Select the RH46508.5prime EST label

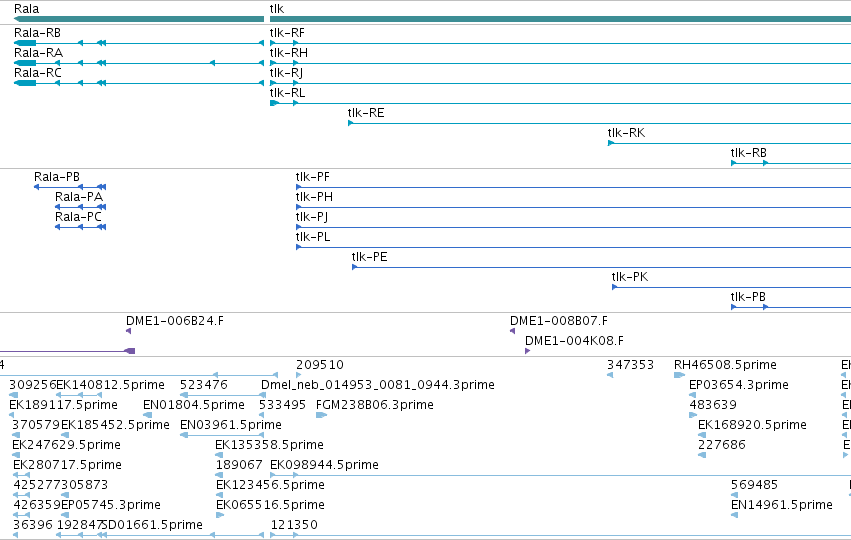pos(725,366)
